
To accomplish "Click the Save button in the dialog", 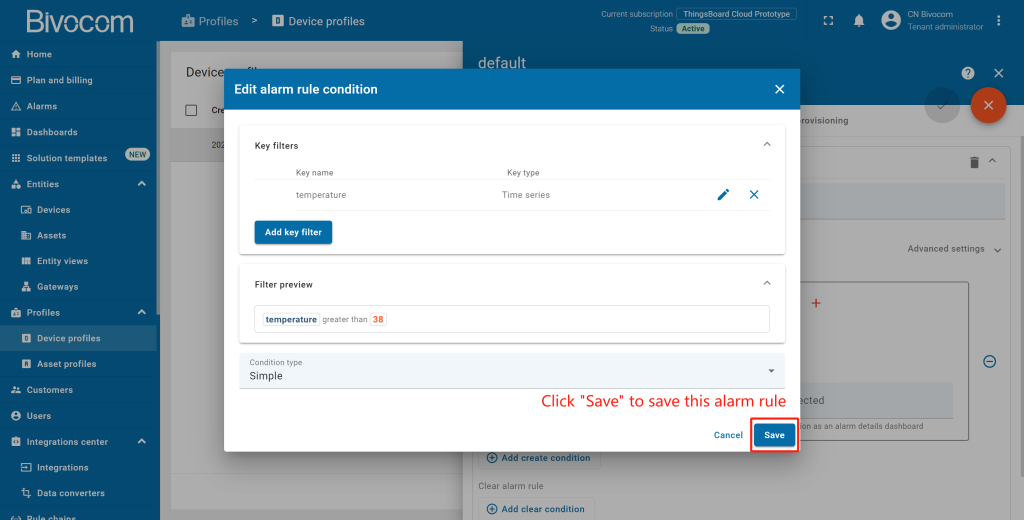I will tap(774, 435).
